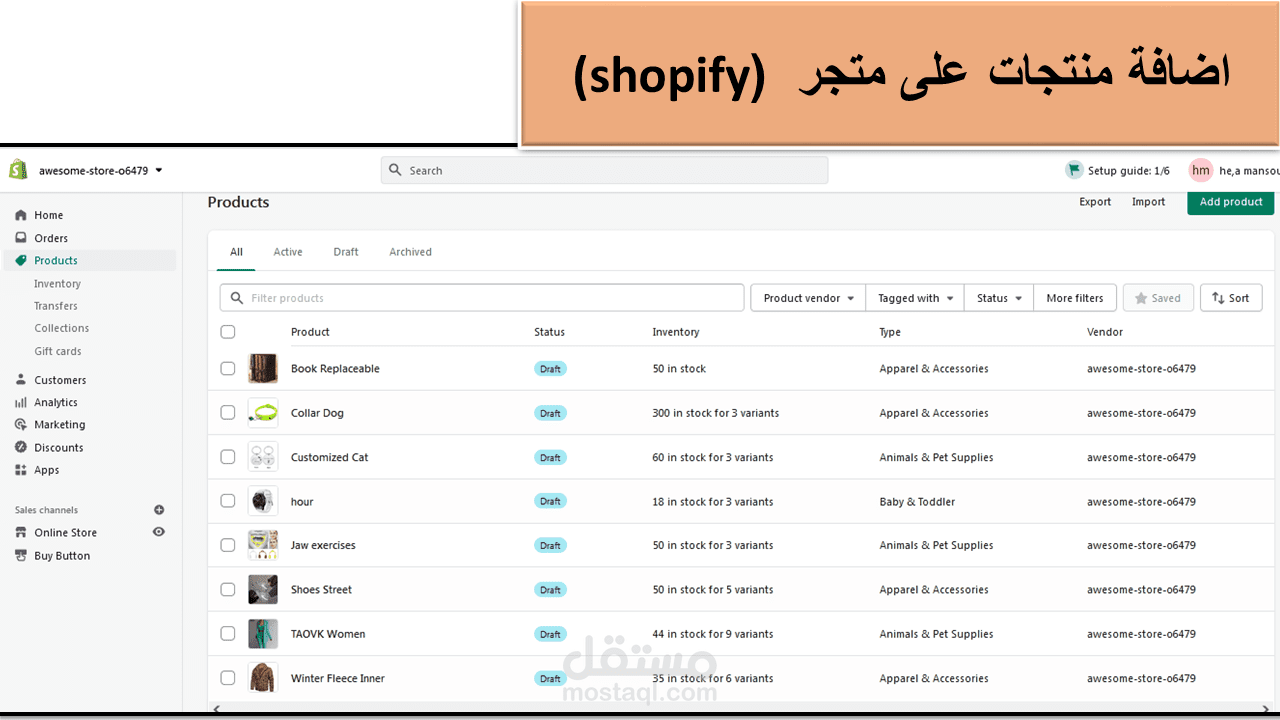Click the Add product button
Image resolution: width=1280 pixels, height=720 pixels.
tap(1231, 202)
